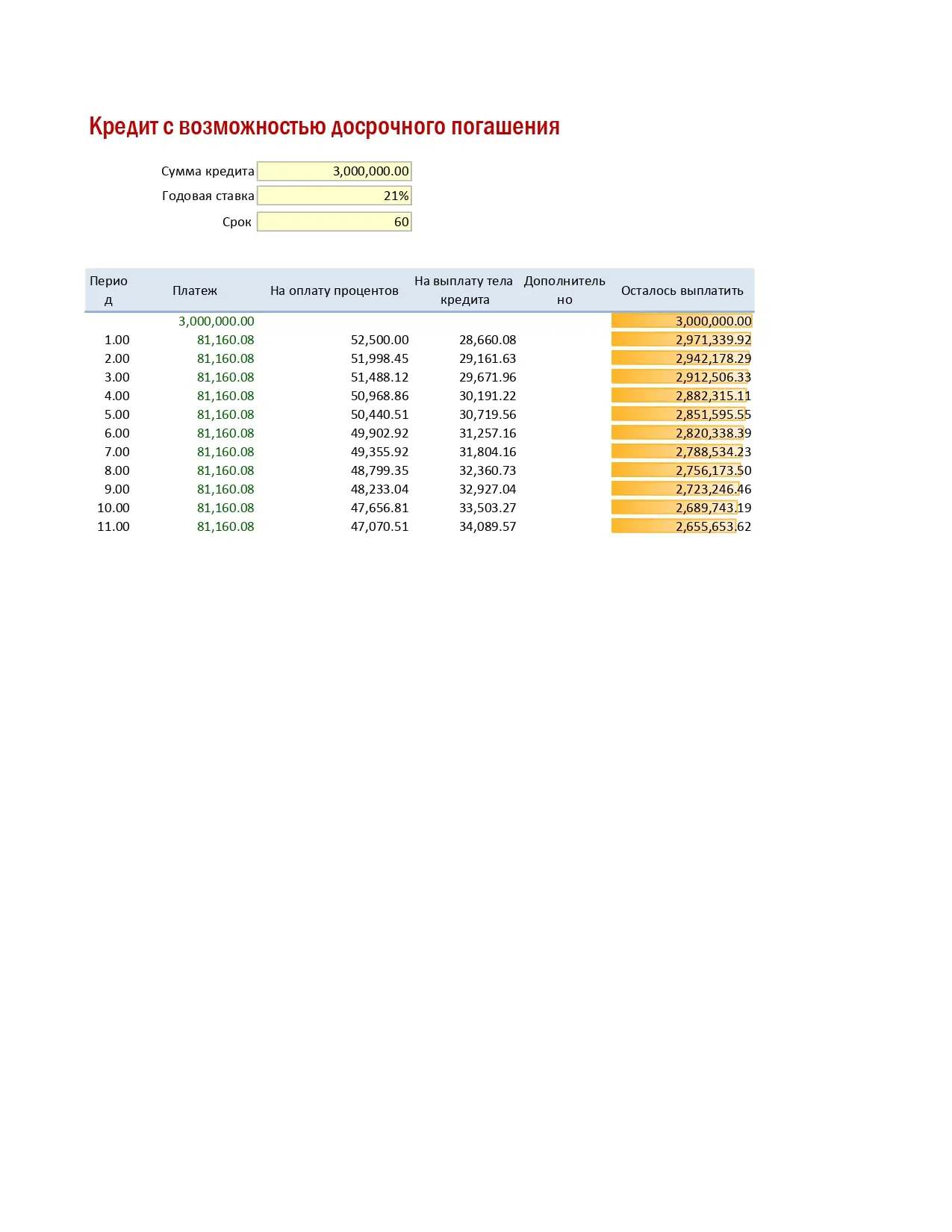Image resolution: width=952 pixels, height=1232 pixels.
Task: Click the balance cell 2,756,173.50
Action: click(682, 470)
